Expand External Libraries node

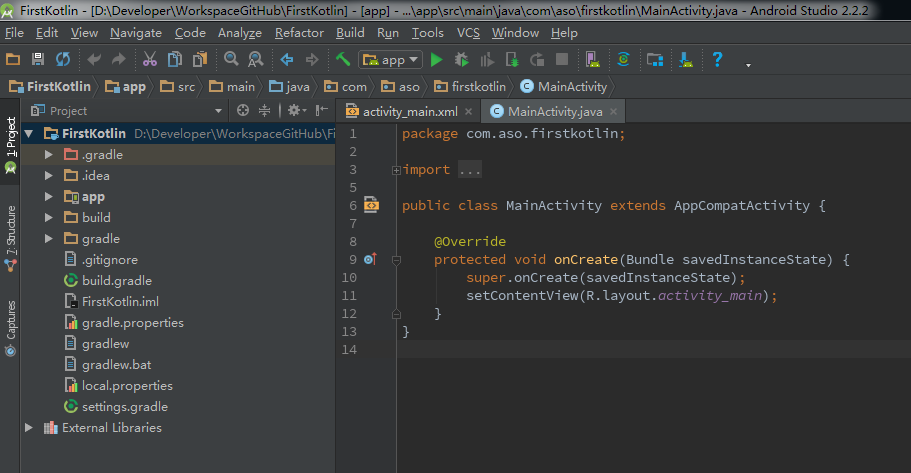click(28, 428)
